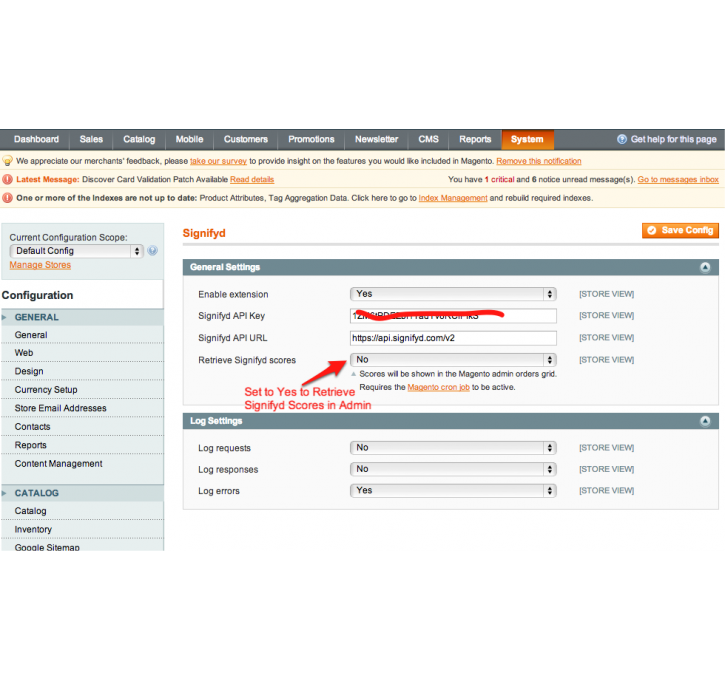Select Reports in the configuration sidebar
The image size is (725, 680).
pyautogui.click(x=82, y=445)
